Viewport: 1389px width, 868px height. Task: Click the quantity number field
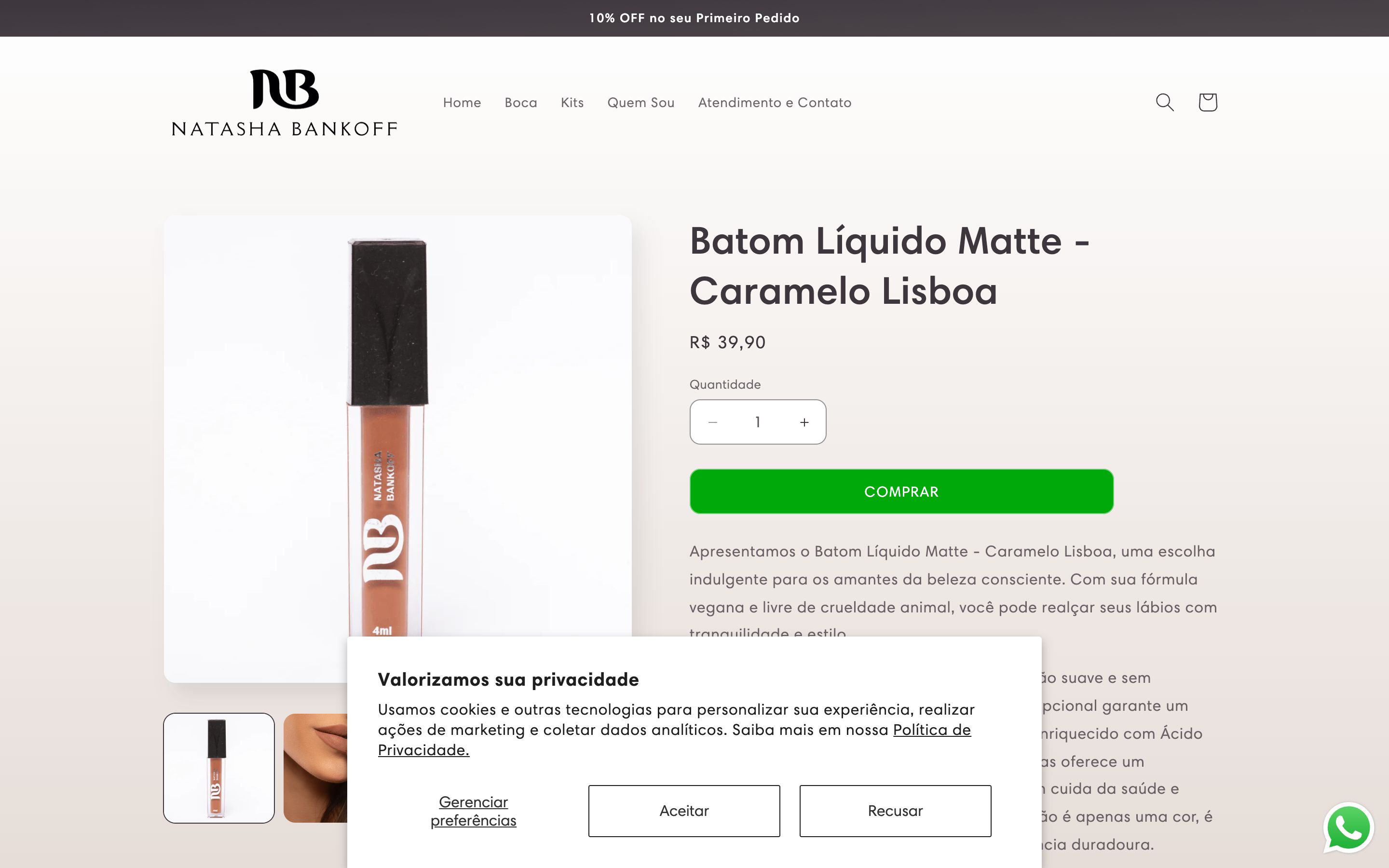pos(758,422)
